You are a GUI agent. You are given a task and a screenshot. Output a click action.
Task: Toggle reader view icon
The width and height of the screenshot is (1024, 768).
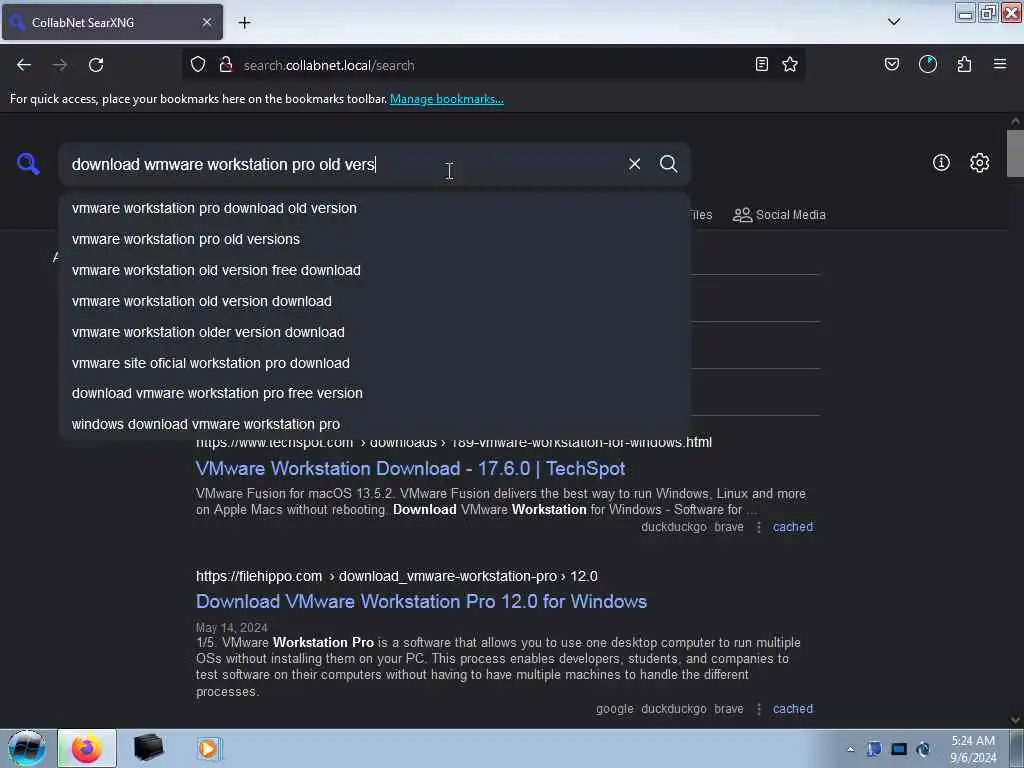click(x=761, y=64)
